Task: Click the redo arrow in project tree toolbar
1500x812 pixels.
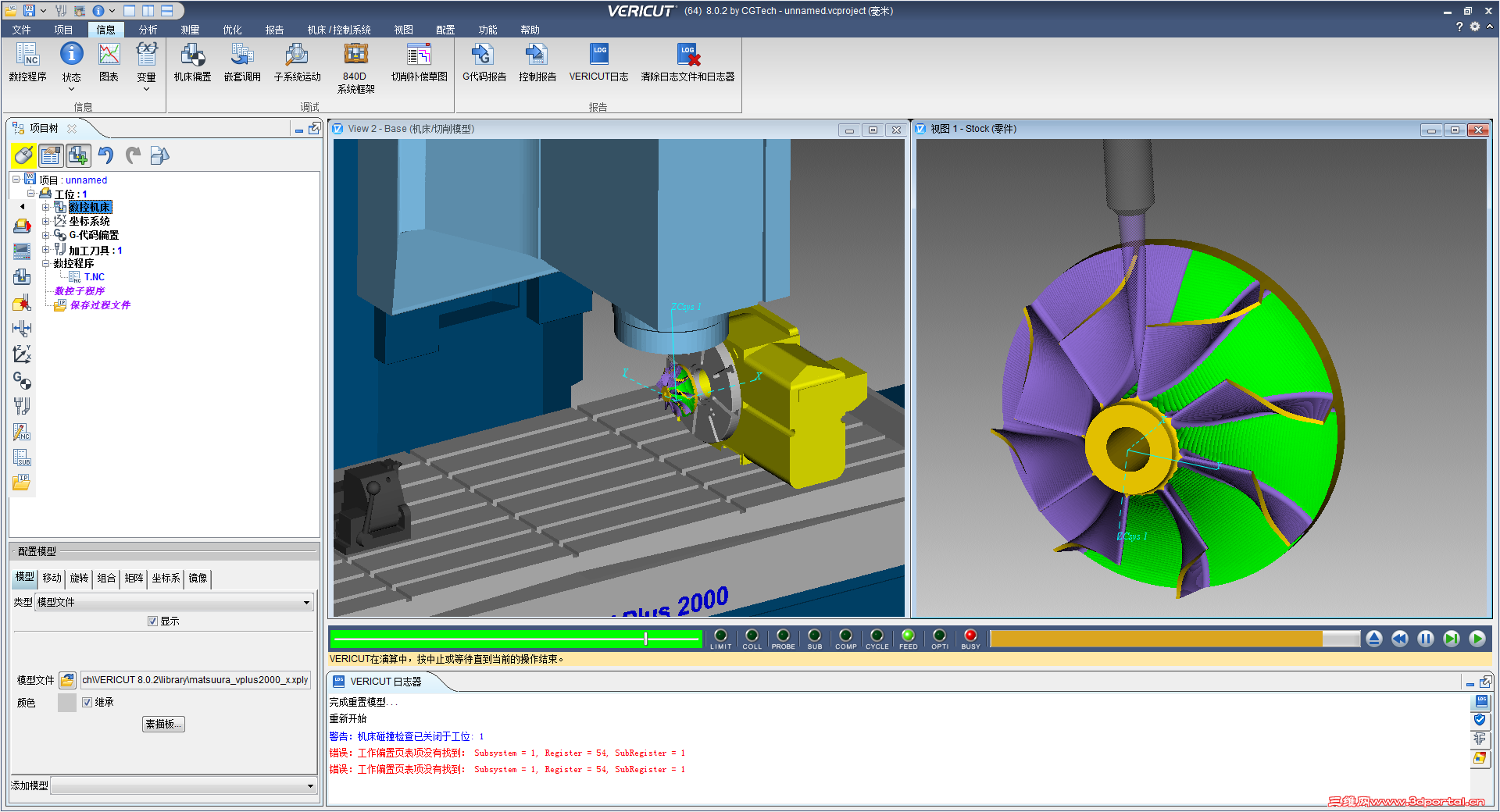Action: (x=133, y=155)
